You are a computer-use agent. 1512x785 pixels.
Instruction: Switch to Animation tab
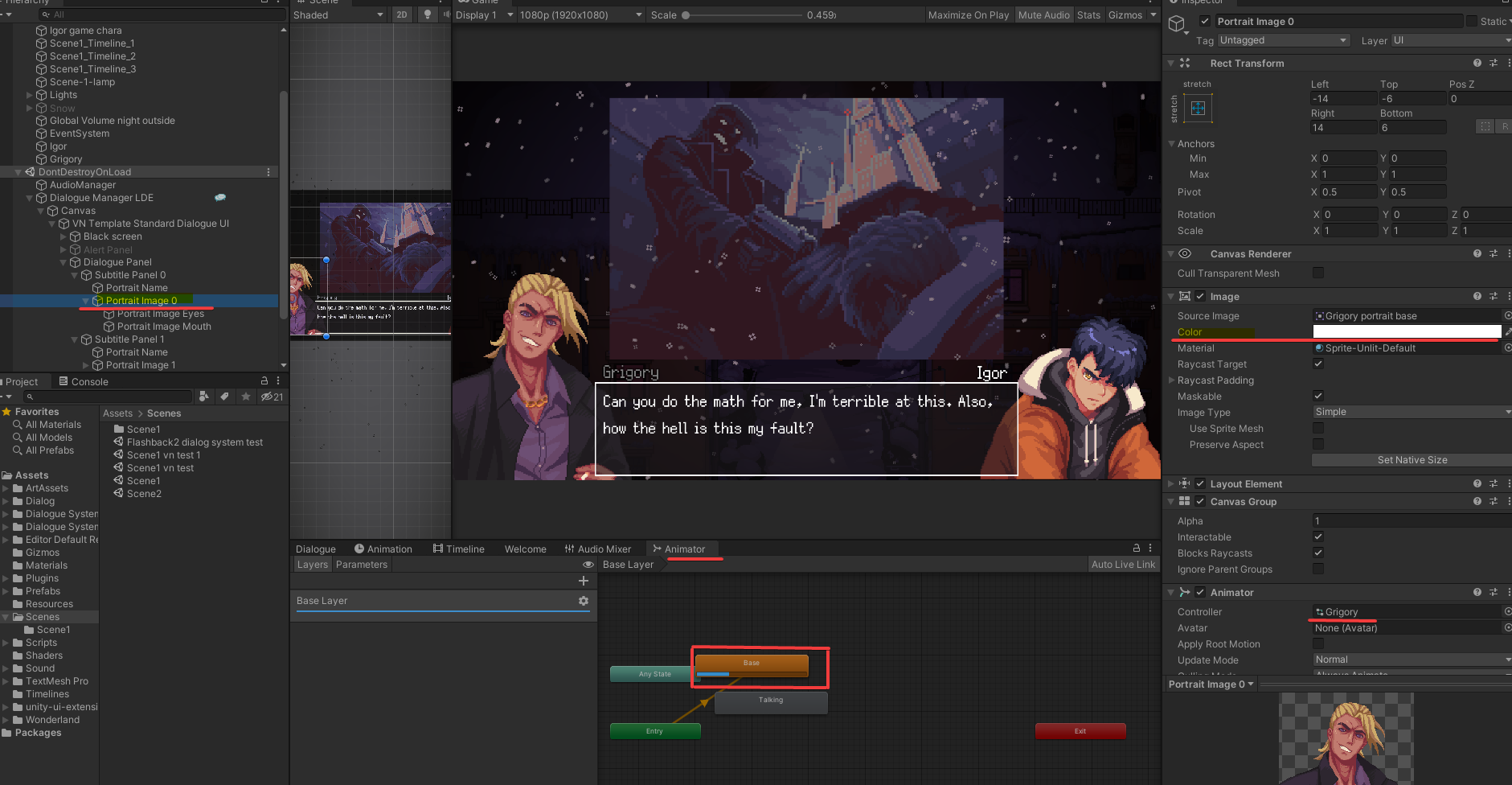click(383, 549)
